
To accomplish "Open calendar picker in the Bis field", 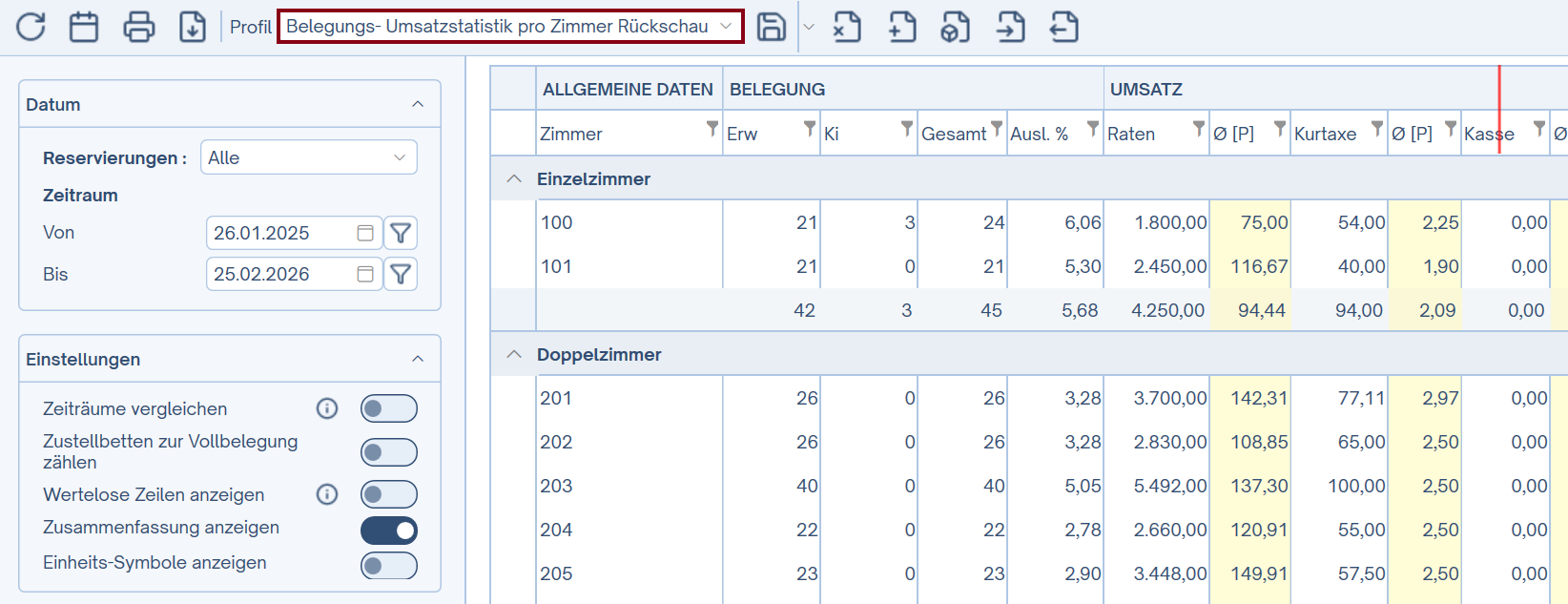I will (365, 274).
